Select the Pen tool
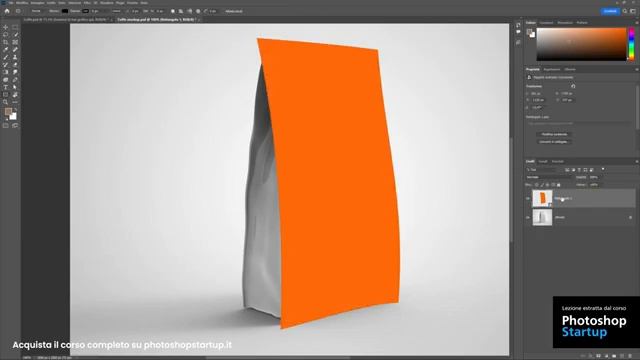This screenshot has height=360, width=640. click(15, 80)
